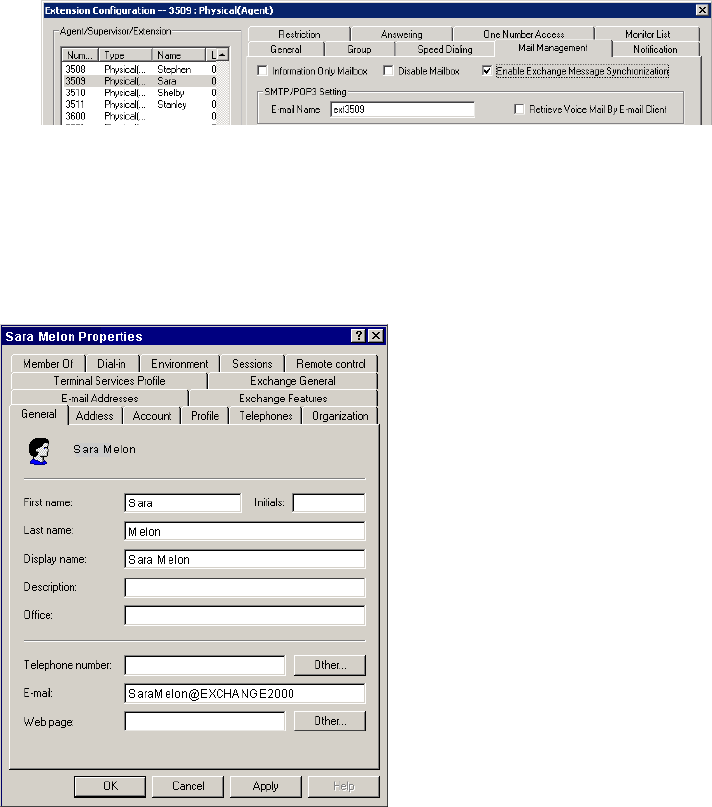Select General tab in Sara Melon Properties

tap(39, 414)
